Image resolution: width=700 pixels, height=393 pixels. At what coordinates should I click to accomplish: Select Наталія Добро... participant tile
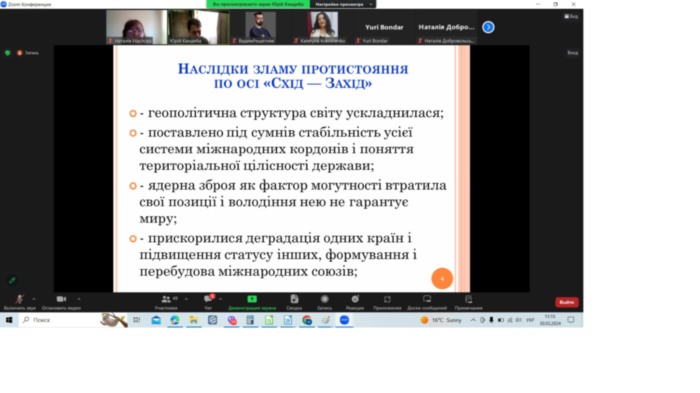pos(446,27)
